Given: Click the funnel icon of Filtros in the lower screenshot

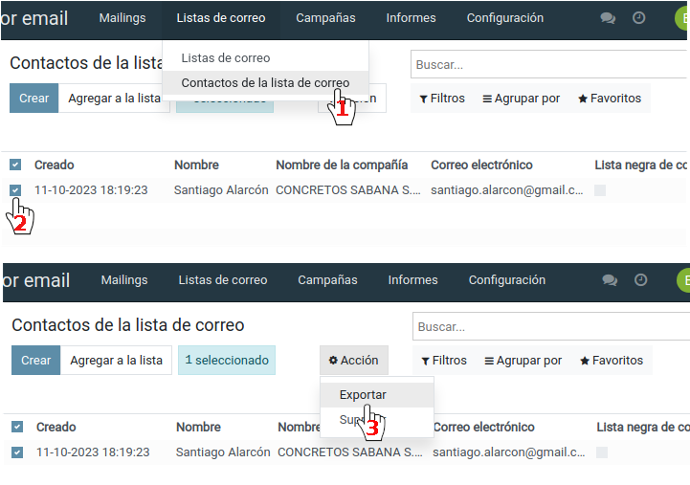Looking at the screenshot, I should tap(425, 361).
